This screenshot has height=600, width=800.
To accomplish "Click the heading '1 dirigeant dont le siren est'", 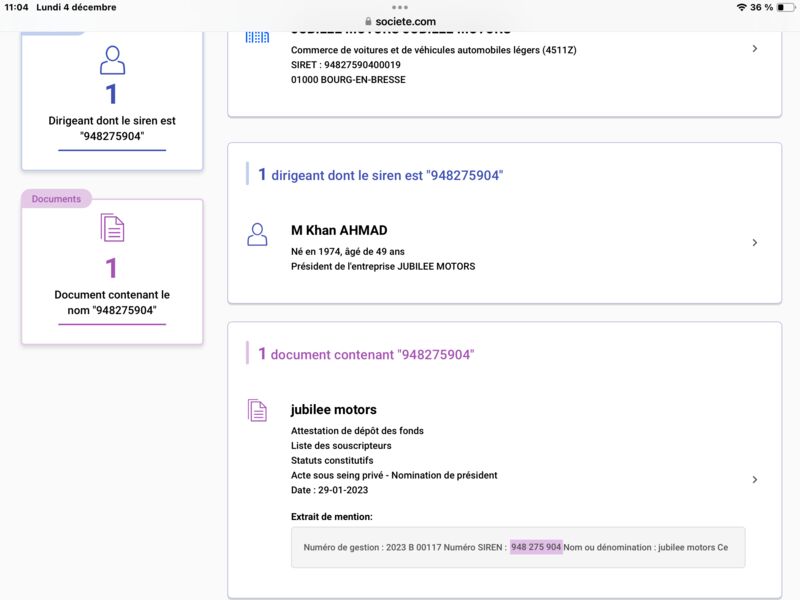I will tap(380, 175).
